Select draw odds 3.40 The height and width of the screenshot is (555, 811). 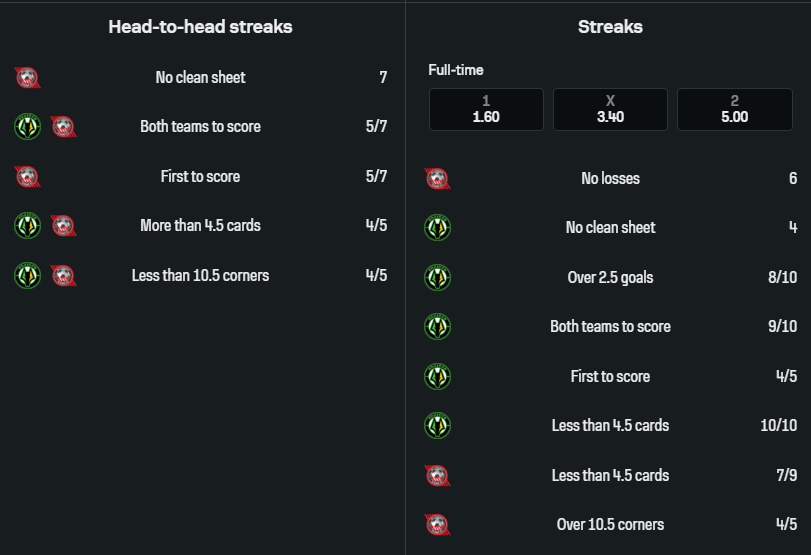[610, 109]
